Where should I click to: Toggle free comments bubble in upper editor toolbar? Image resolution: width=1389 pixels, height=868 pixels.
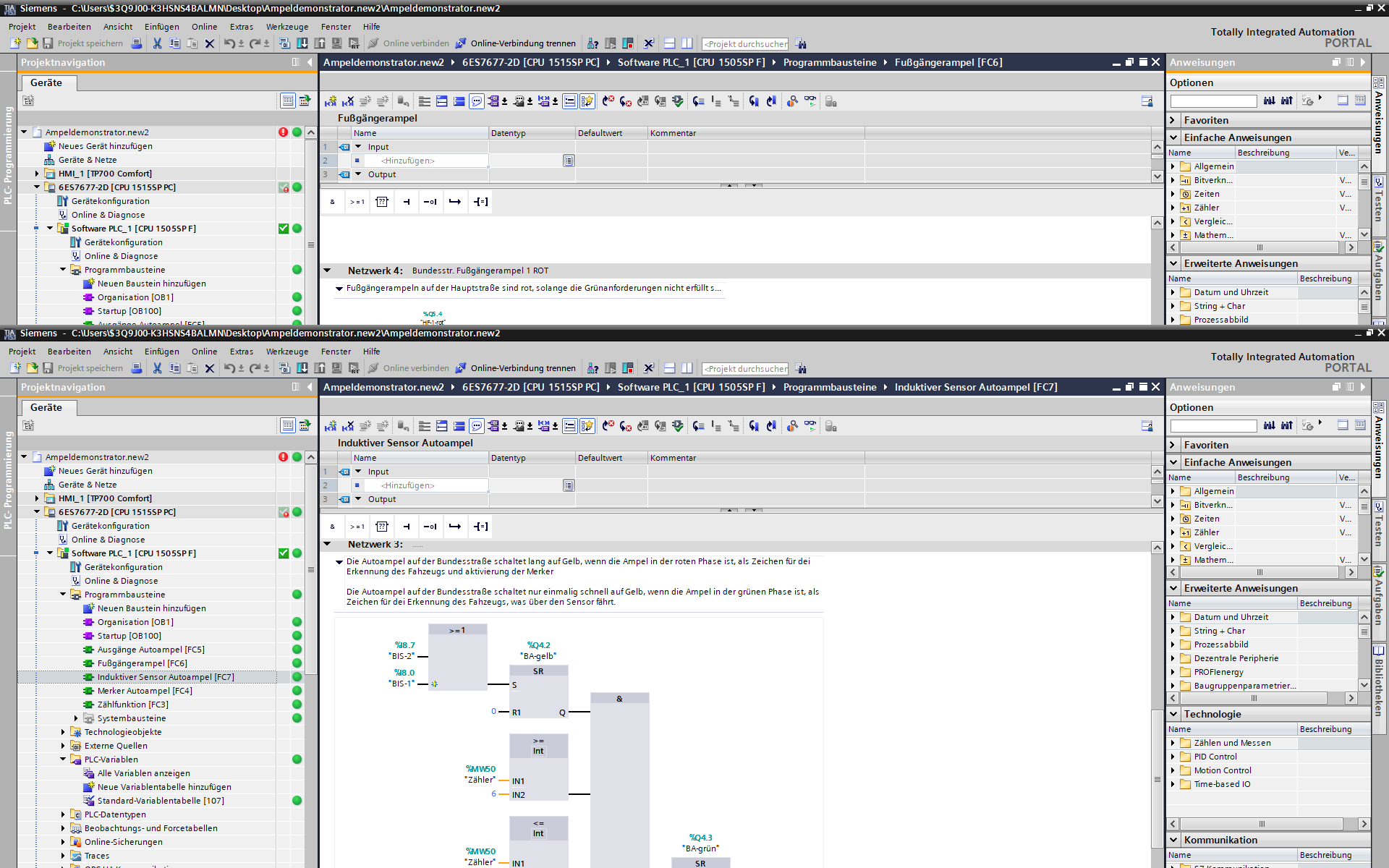click(x=476, y=101)
